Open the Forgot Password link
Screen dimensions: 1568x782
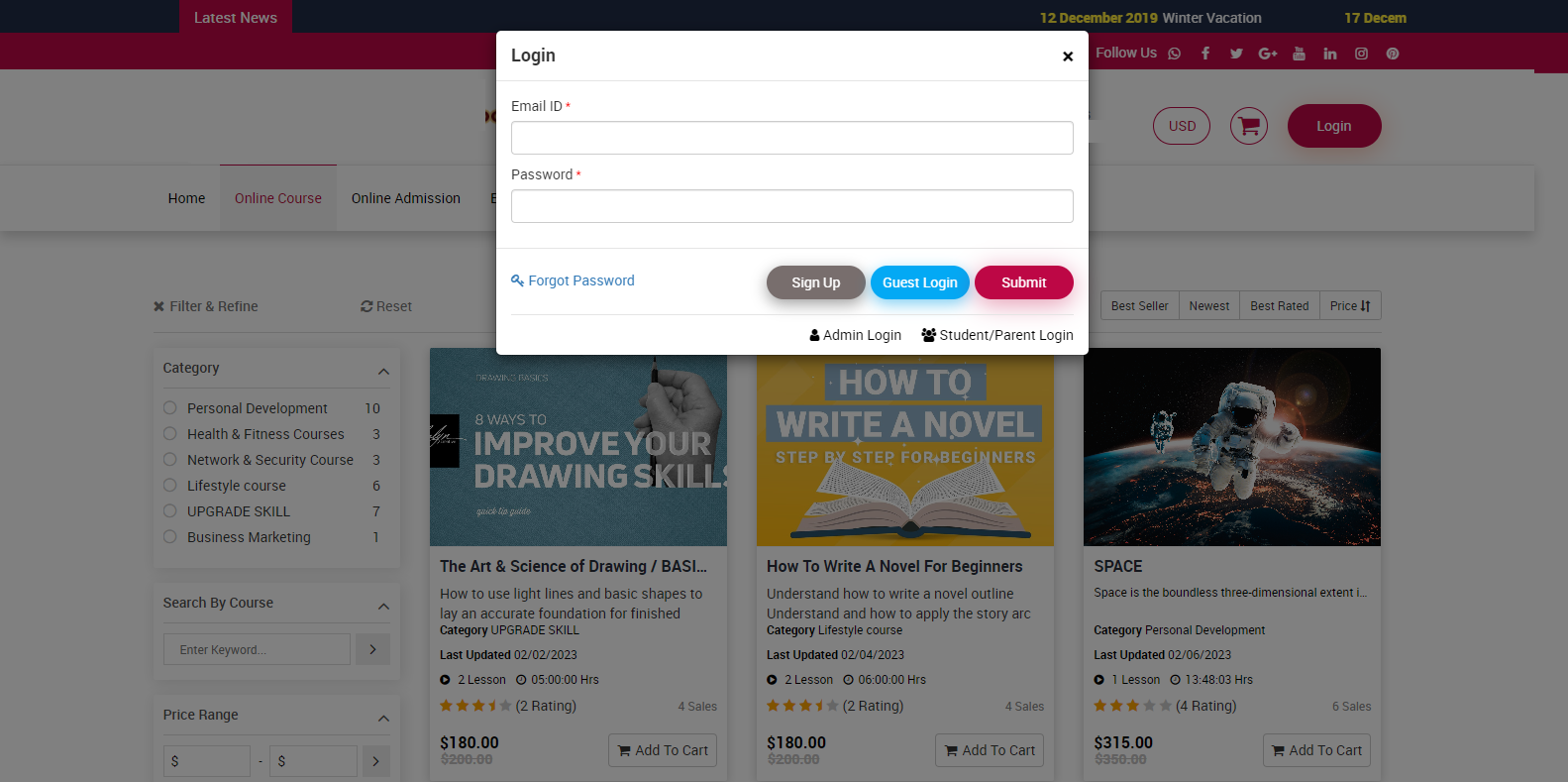573,280
